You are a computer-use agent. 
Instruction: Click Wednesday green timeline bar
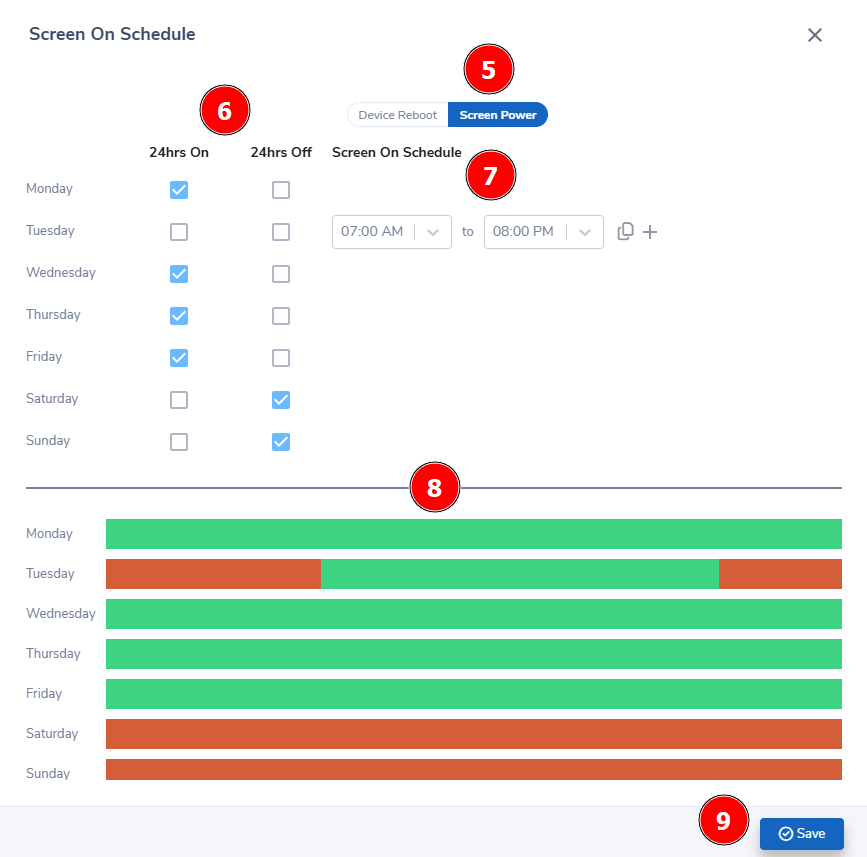pos(474,614)
